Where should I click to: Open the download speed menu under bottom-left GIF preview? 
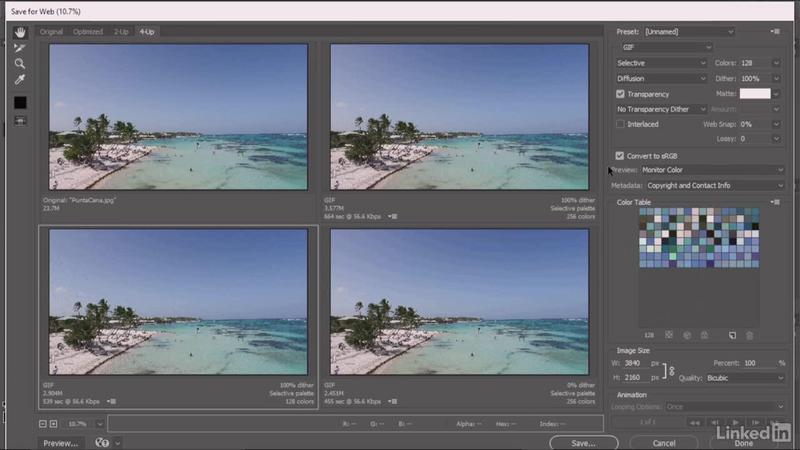coord(111,402)
